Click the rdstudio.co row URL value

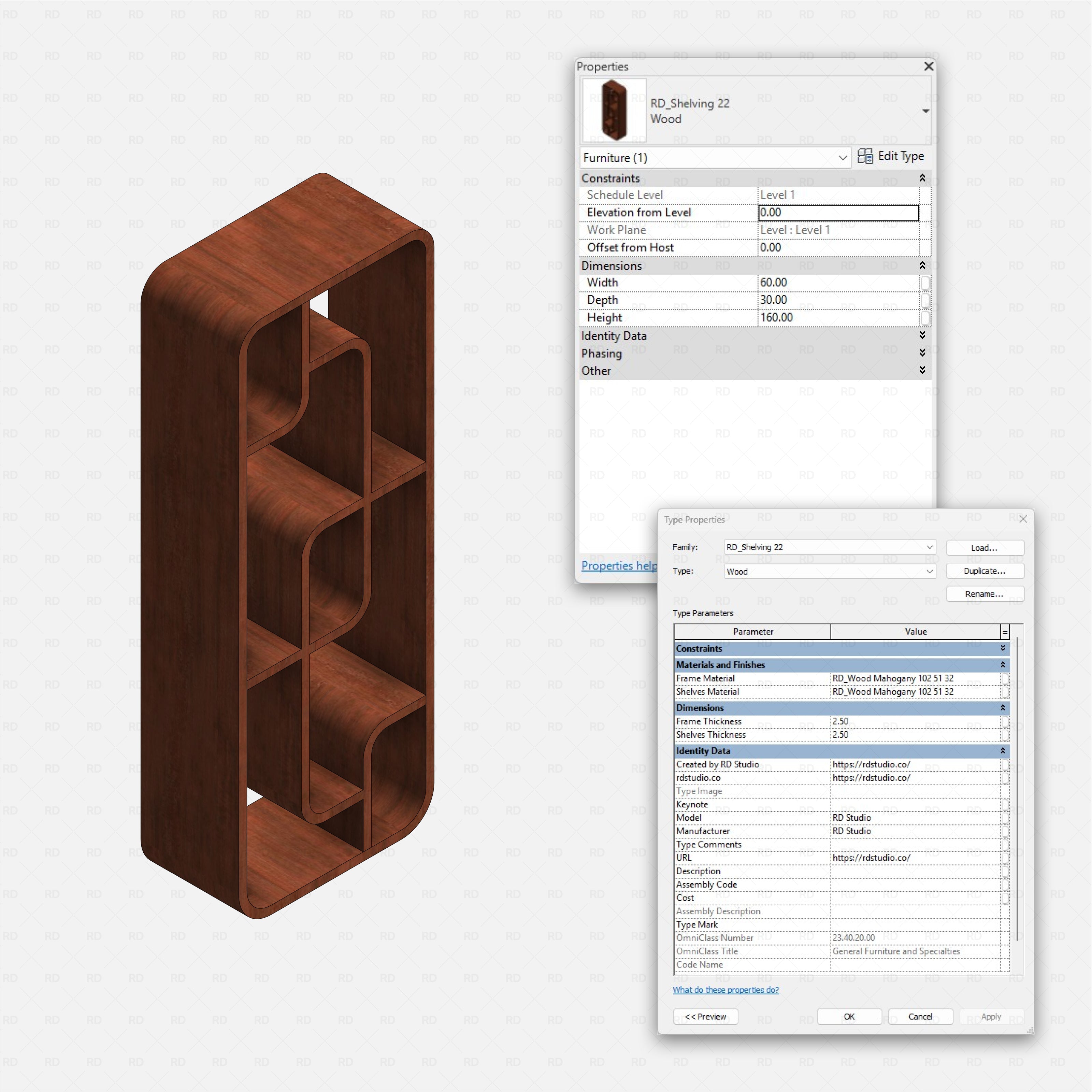coord(915,778)
